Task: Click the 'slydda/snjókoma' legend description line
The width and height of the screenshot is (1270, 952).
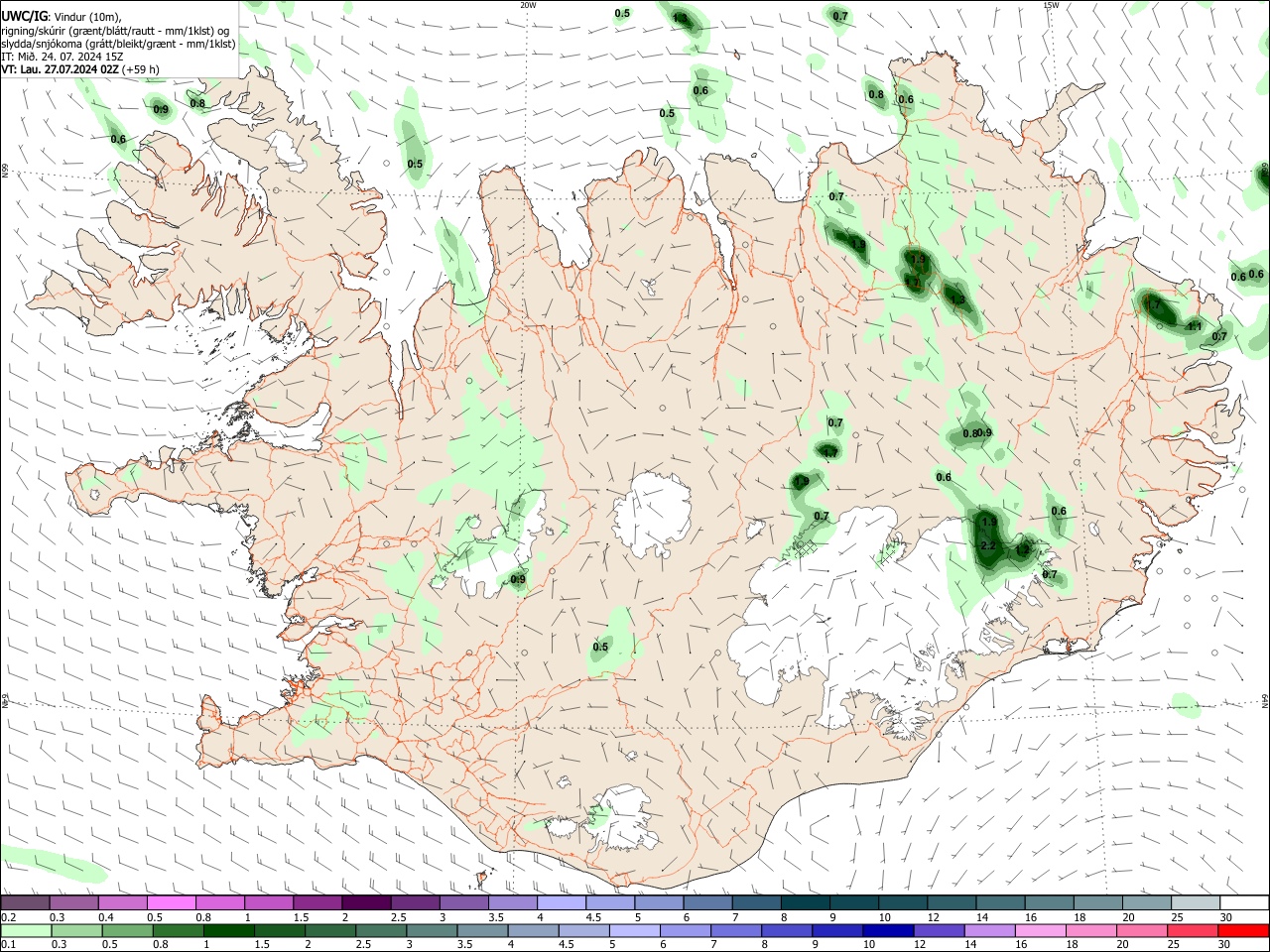Action: click(x=118, y=44)
